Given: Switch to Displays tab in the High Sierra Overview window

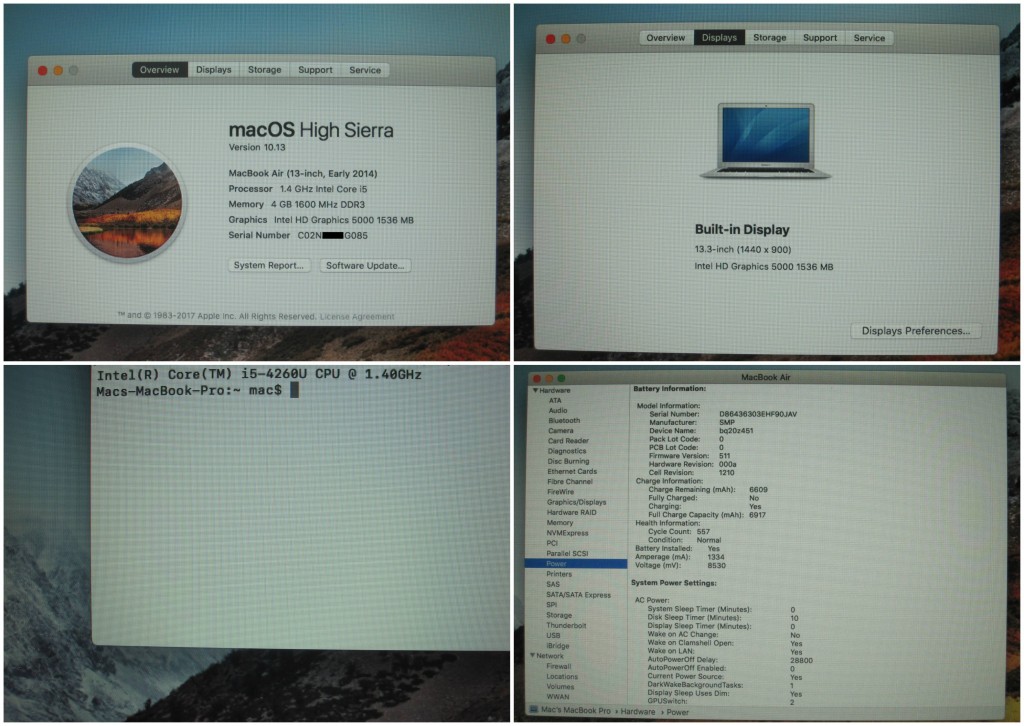Looking at the screenshot, I should click(214, 70).
